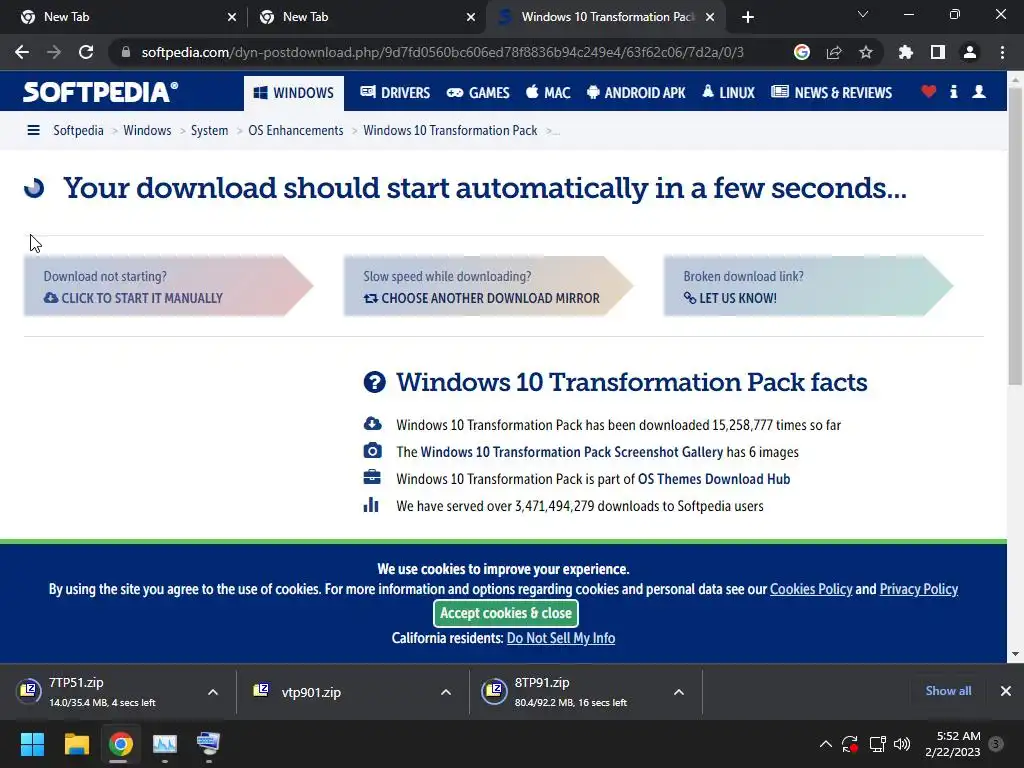The width and height of the screenshot is (1024, 768).
Task: Open a new browser tab
Action: click(x=748, y=17)
